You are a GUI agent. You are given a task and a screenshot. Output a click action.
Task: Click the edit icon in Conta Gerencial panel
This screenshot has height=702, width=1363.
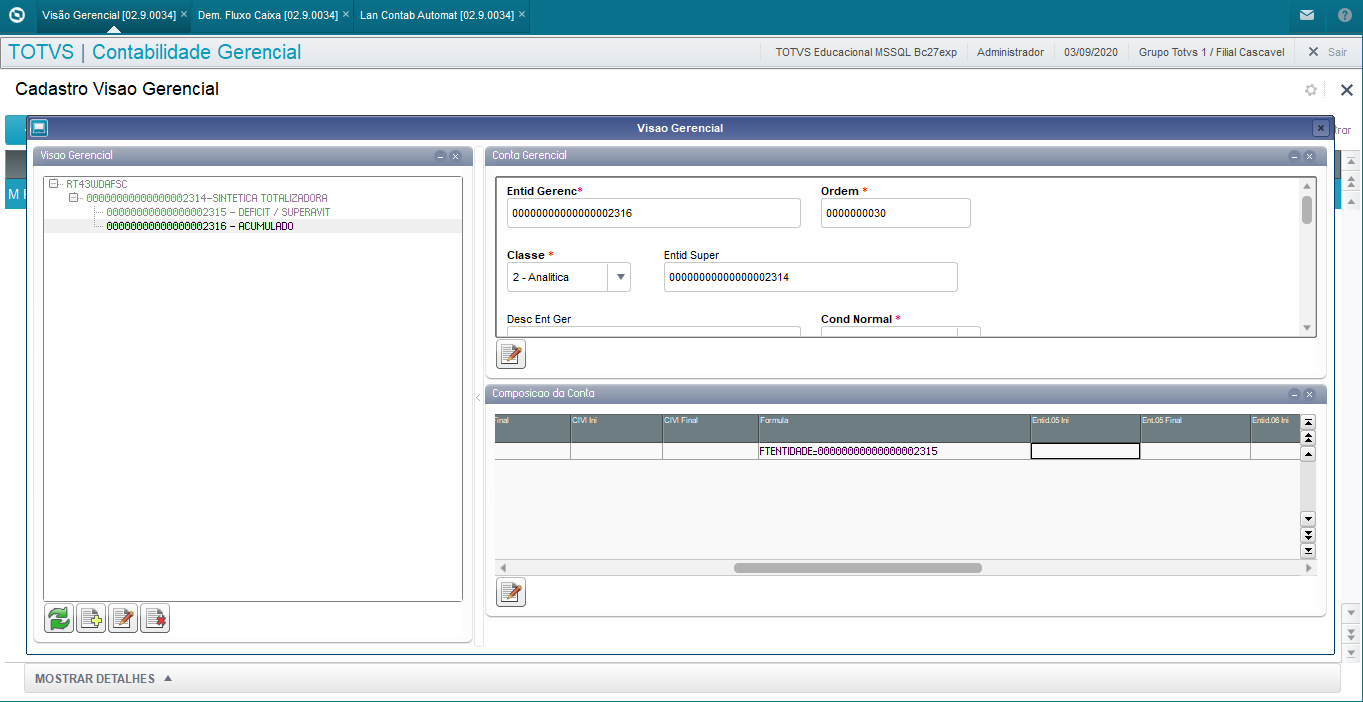(x=511, y=353)
